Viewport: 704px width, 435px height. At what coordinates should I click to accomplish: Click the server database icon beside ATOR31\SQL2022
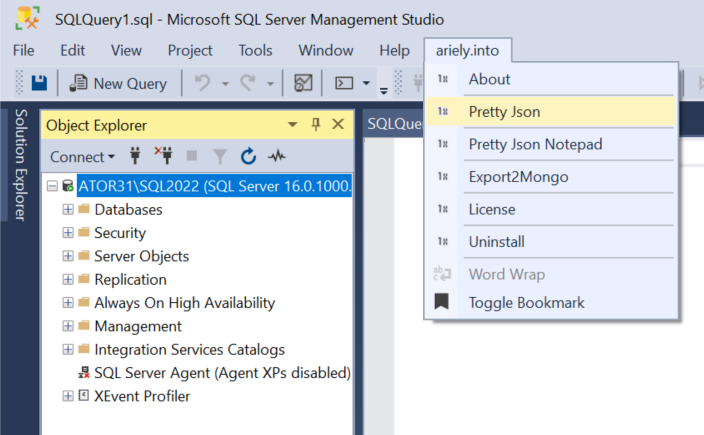68,186
